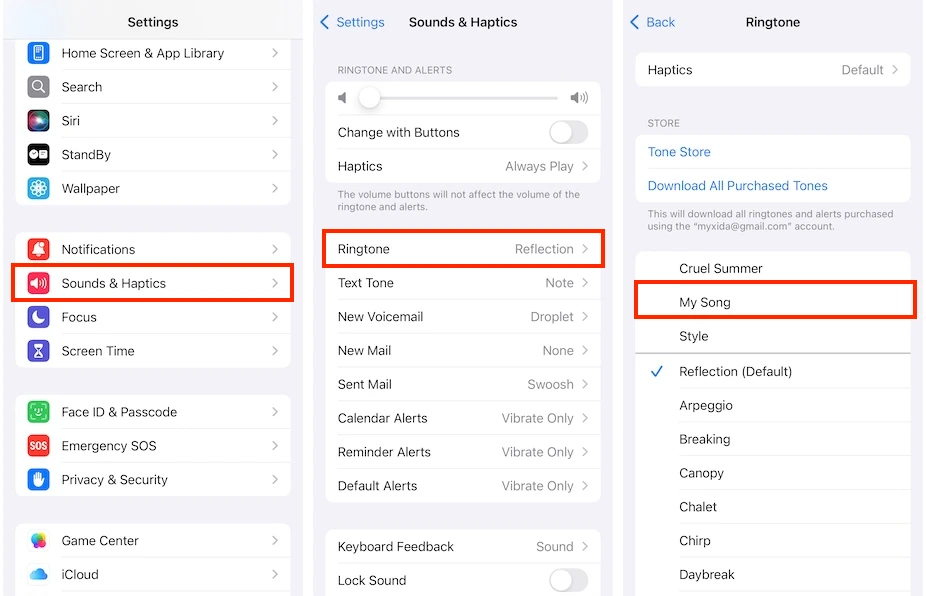Open Haptics options for Ringtone

click(x=775, y=70)
